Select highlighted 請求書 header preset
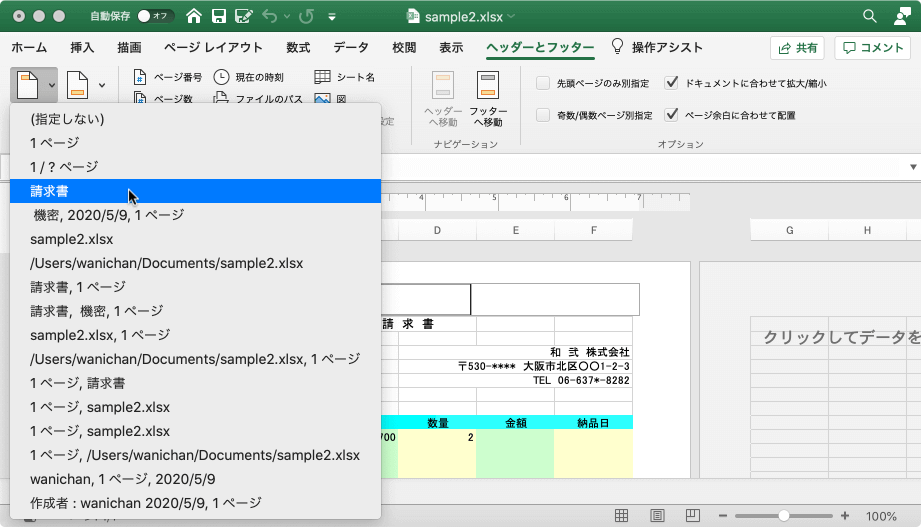 tap(195, 191)
